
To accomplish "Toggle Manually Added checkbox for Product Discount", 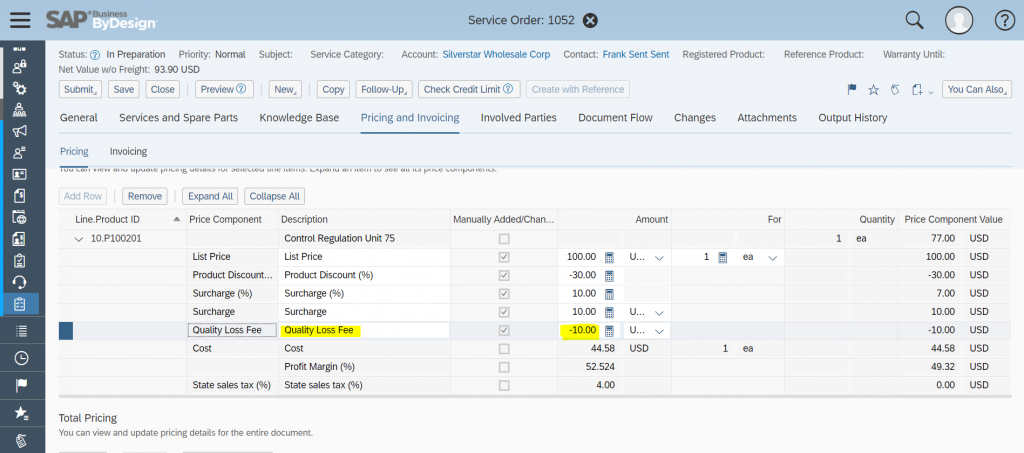I will [x=504, y=275].
